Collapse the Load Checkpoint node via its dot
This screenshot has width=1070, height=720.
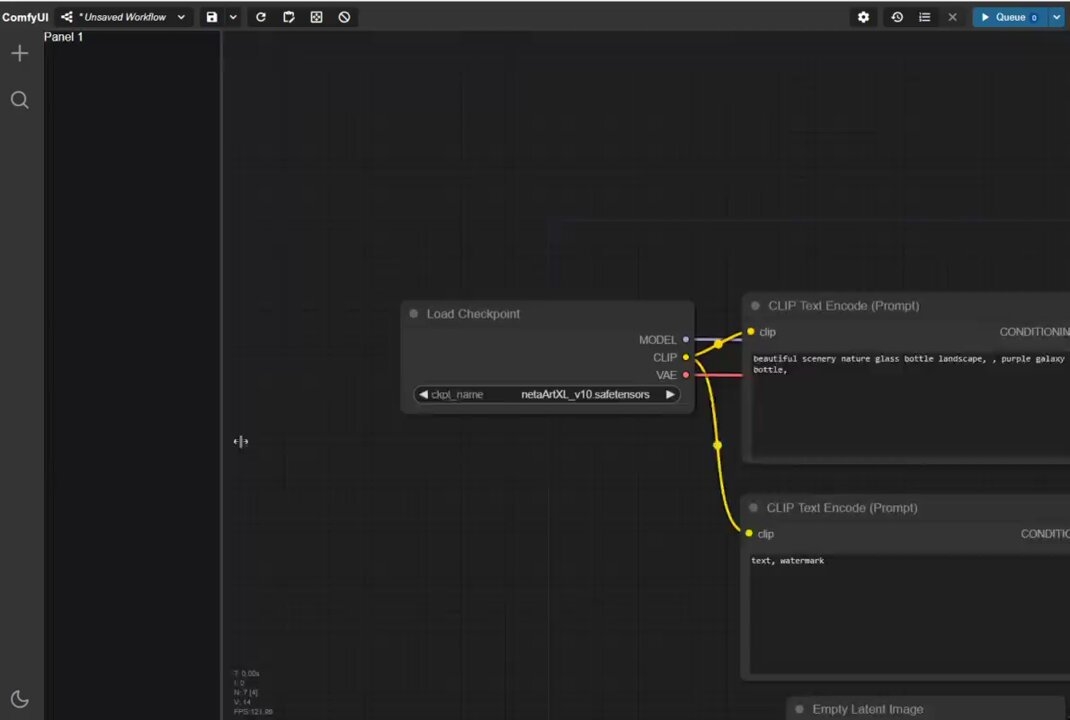[414, 314]
